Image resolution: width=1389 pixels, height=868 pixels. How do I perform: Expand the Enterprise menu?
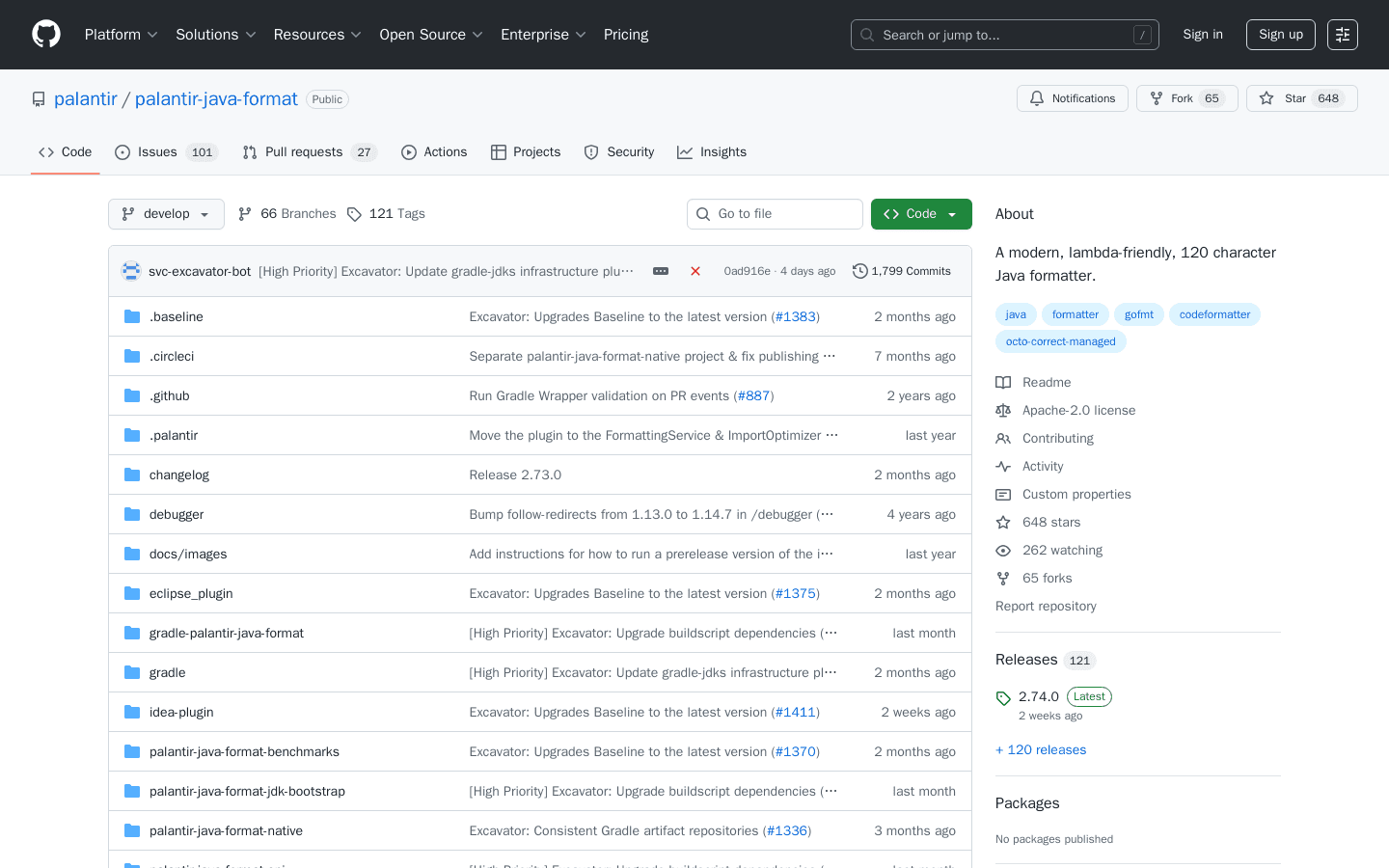click(x=543, y=35)
